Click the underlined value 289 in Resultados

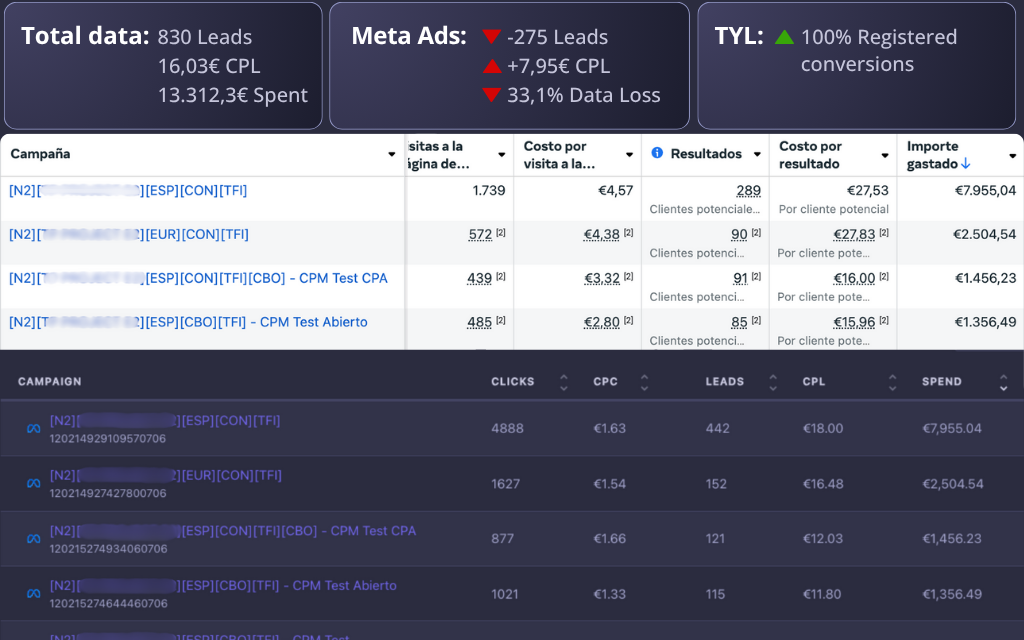coord(748,191)
